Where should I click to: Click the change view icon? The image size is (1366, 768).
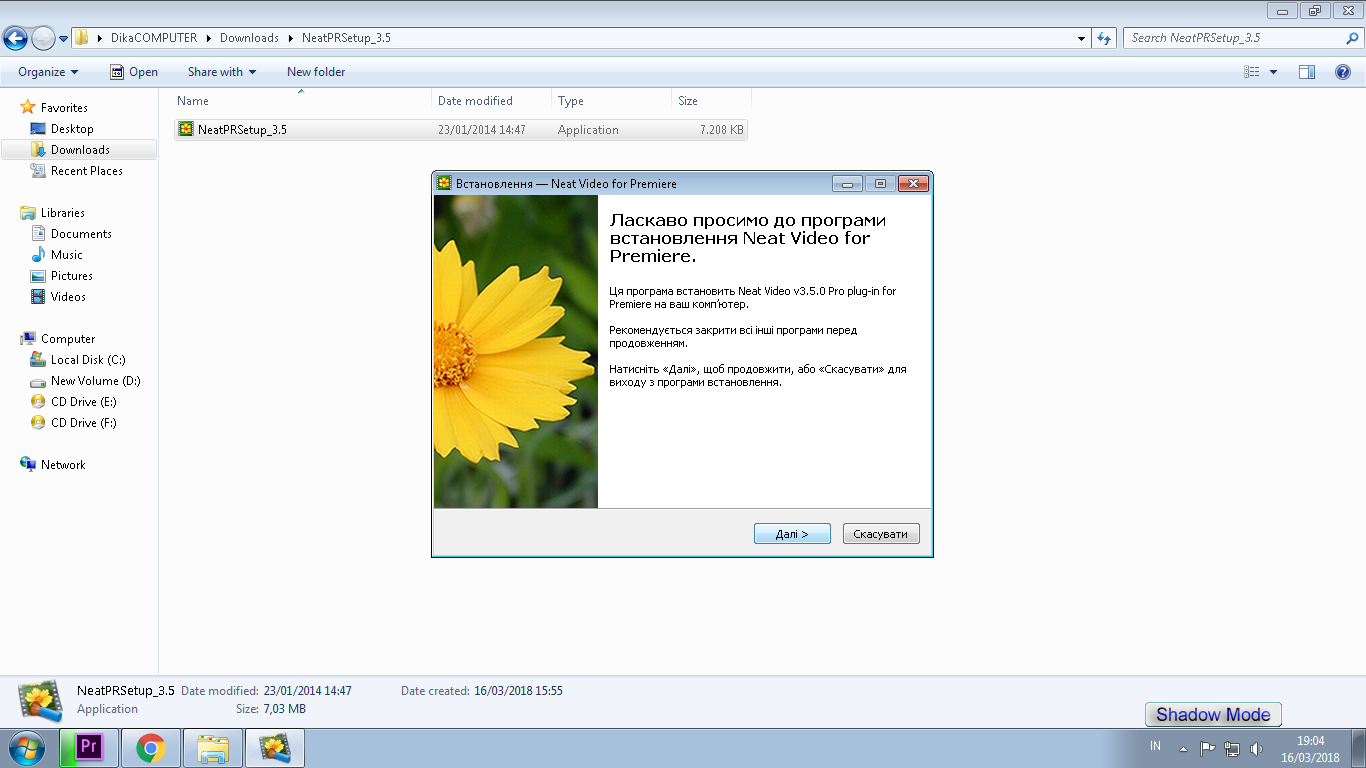tap(1252, 72)
